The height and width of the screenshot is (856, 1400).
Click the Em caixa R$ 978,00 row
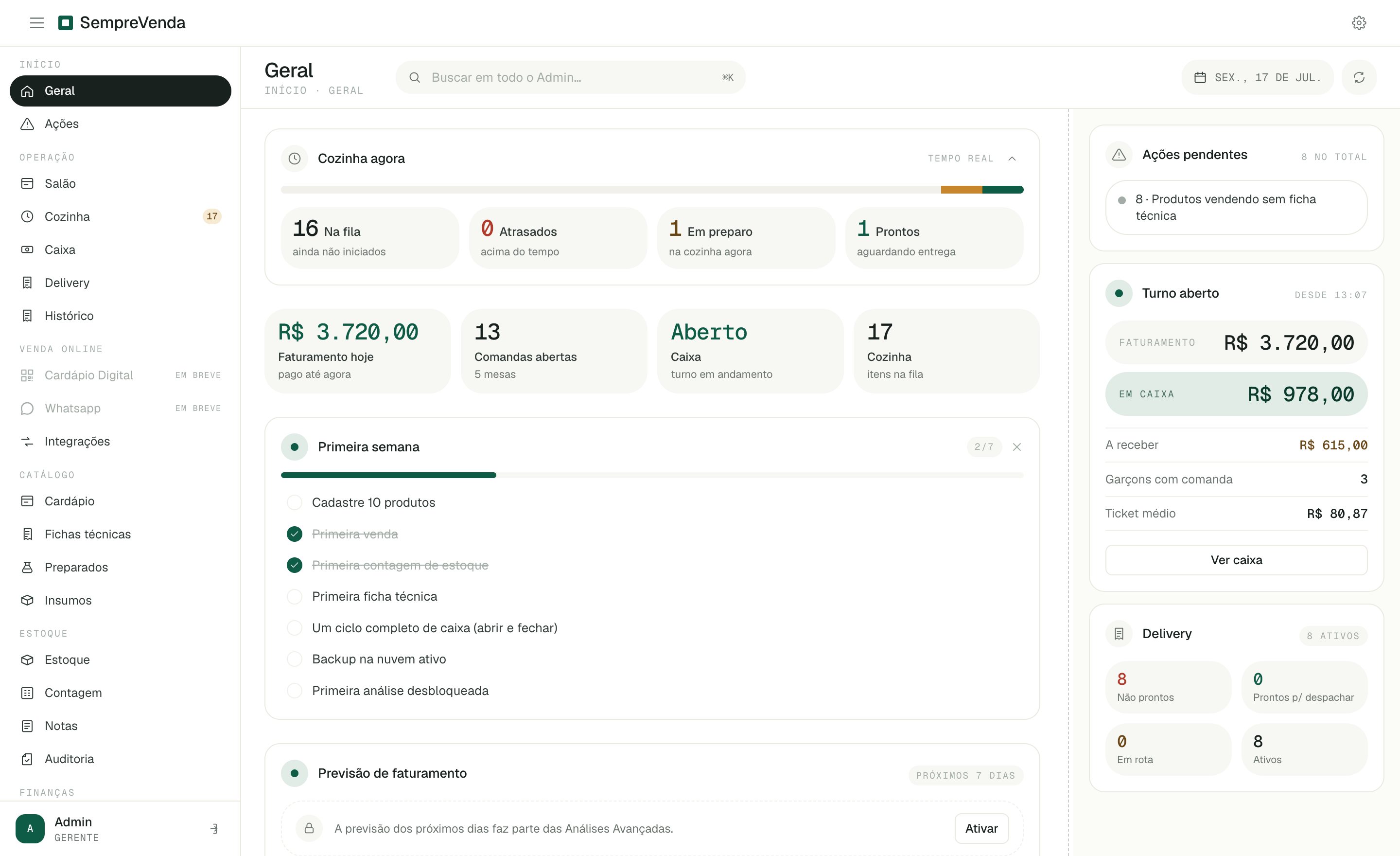tap(1236, 394)
